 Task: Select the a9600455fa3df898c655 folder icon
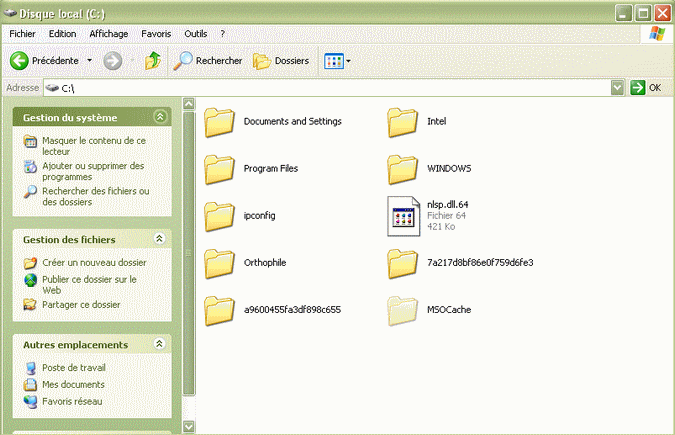tap(220, 311)
